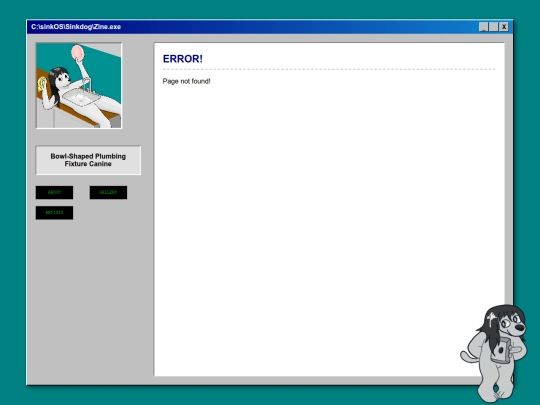
Task: Close the Zine.exe window with X
Action: click(504, 27)
